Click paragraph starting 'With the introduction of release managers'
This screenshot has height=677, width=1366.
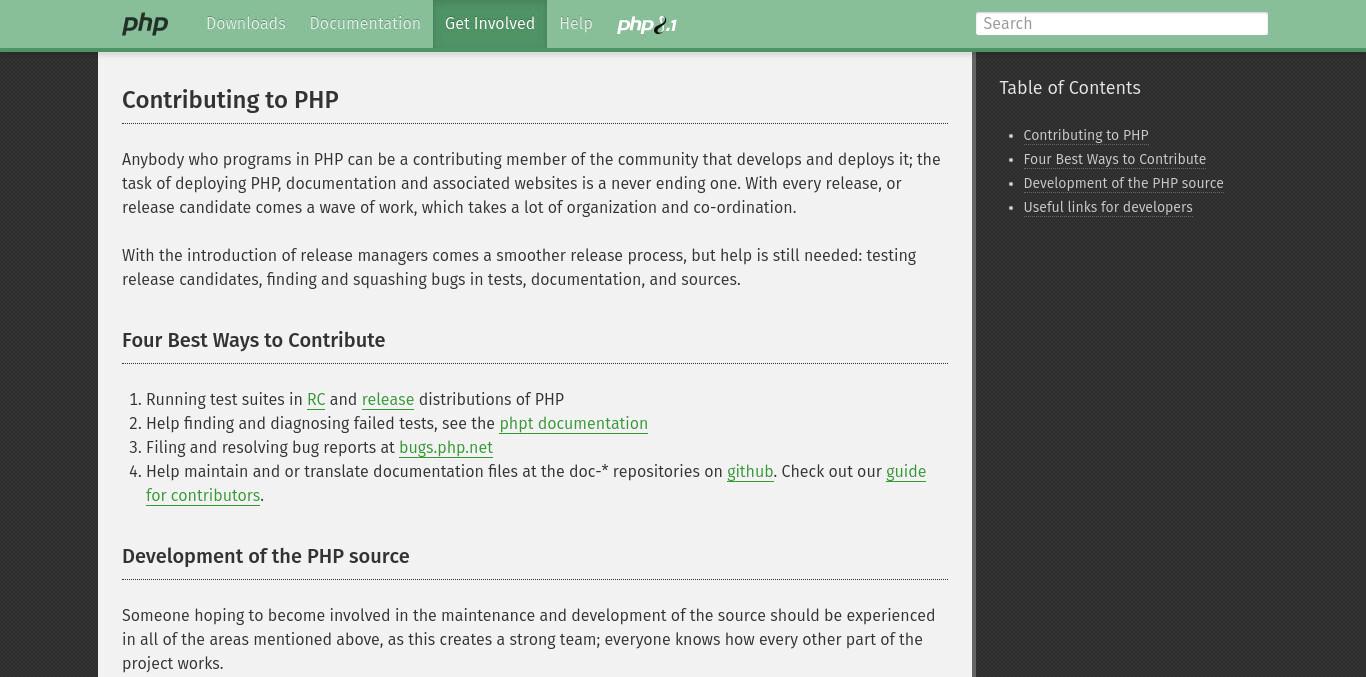[x=535, y=268]
